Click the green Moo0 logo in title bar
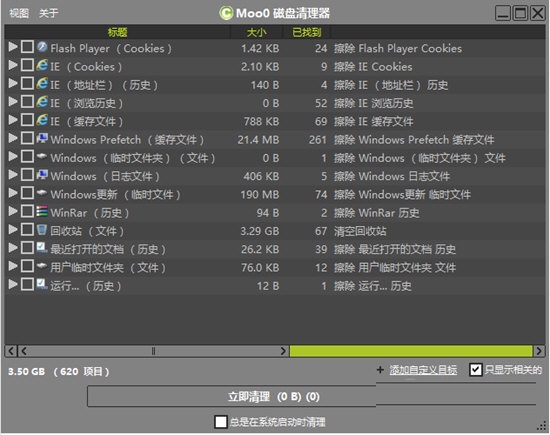The height and width of the screenshot is (435, 550). 226,13
